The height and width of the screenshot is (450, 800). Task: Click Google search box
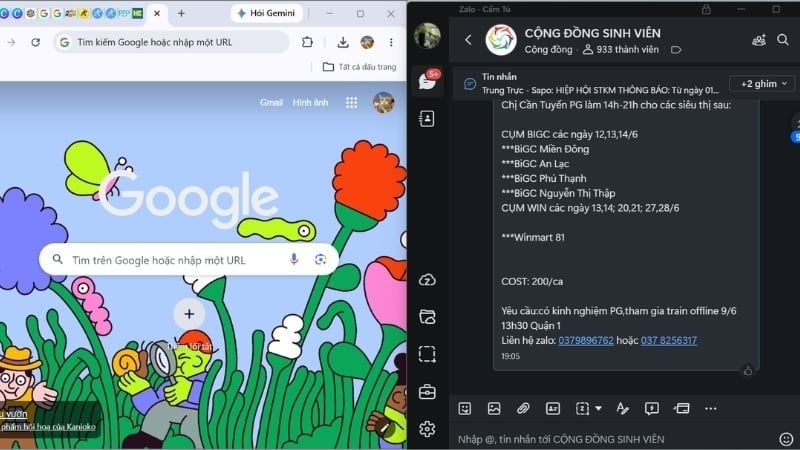[189, 260]
